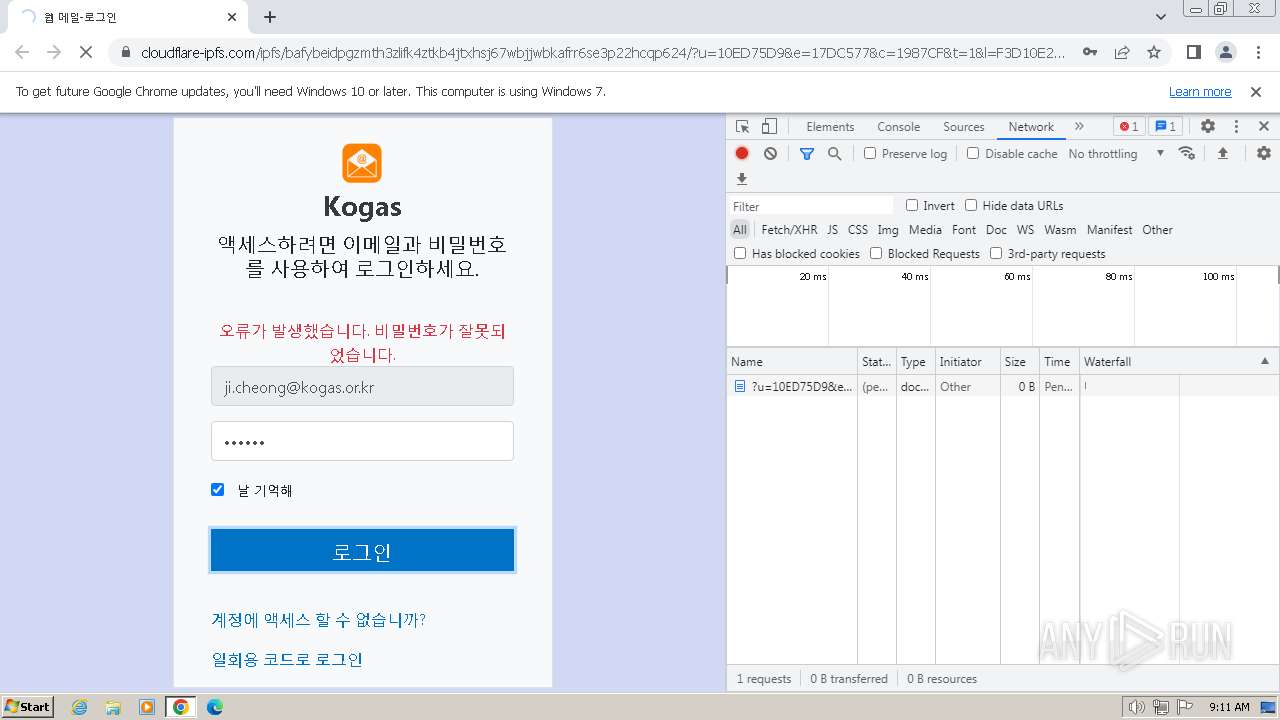This screenshot has width=1280, height=720.
Task: Select the pending ?u=10ED75D9 request row
Action: 1003,386
